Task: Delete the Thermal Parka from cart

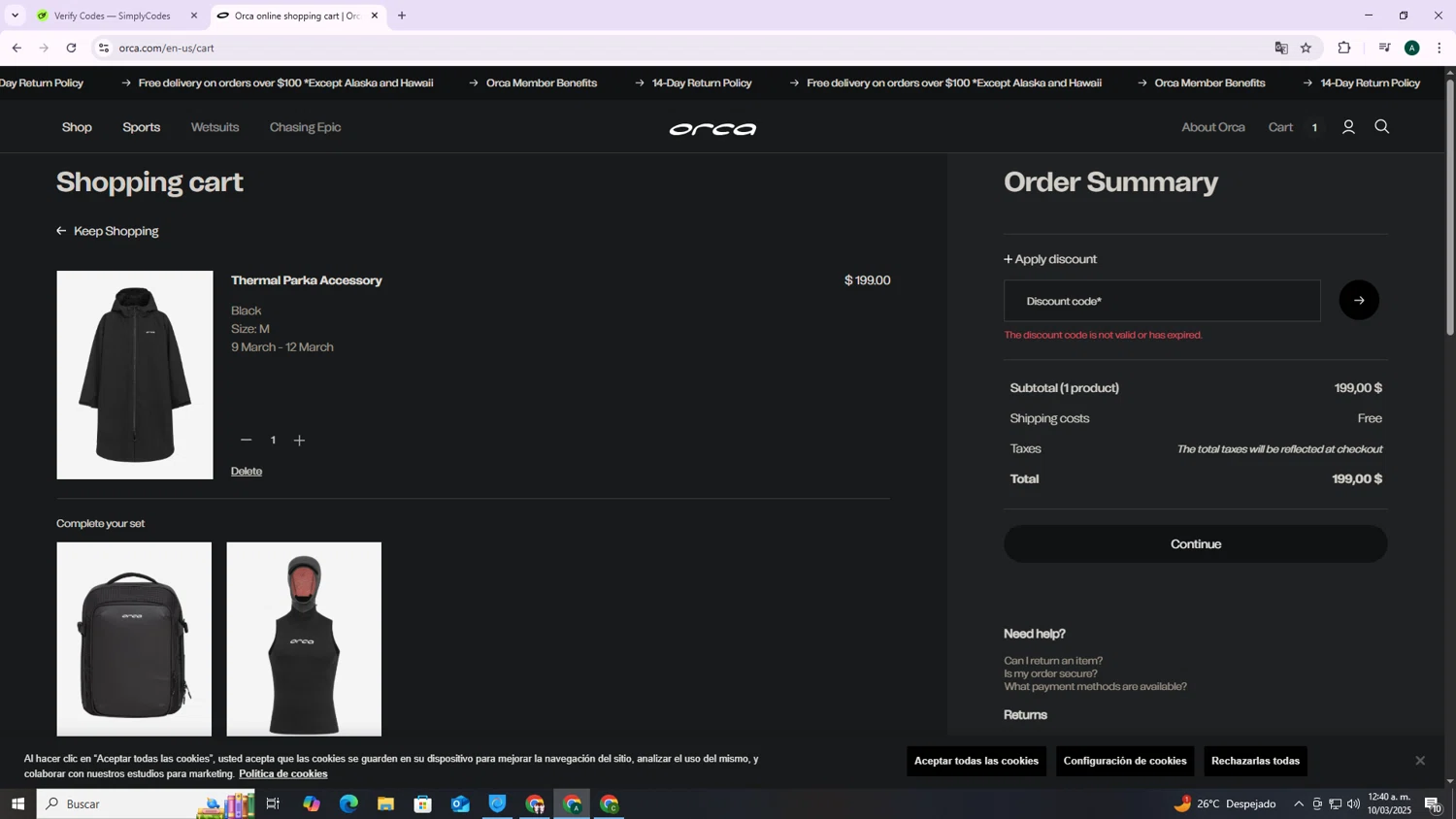Action: pos(247,471)
